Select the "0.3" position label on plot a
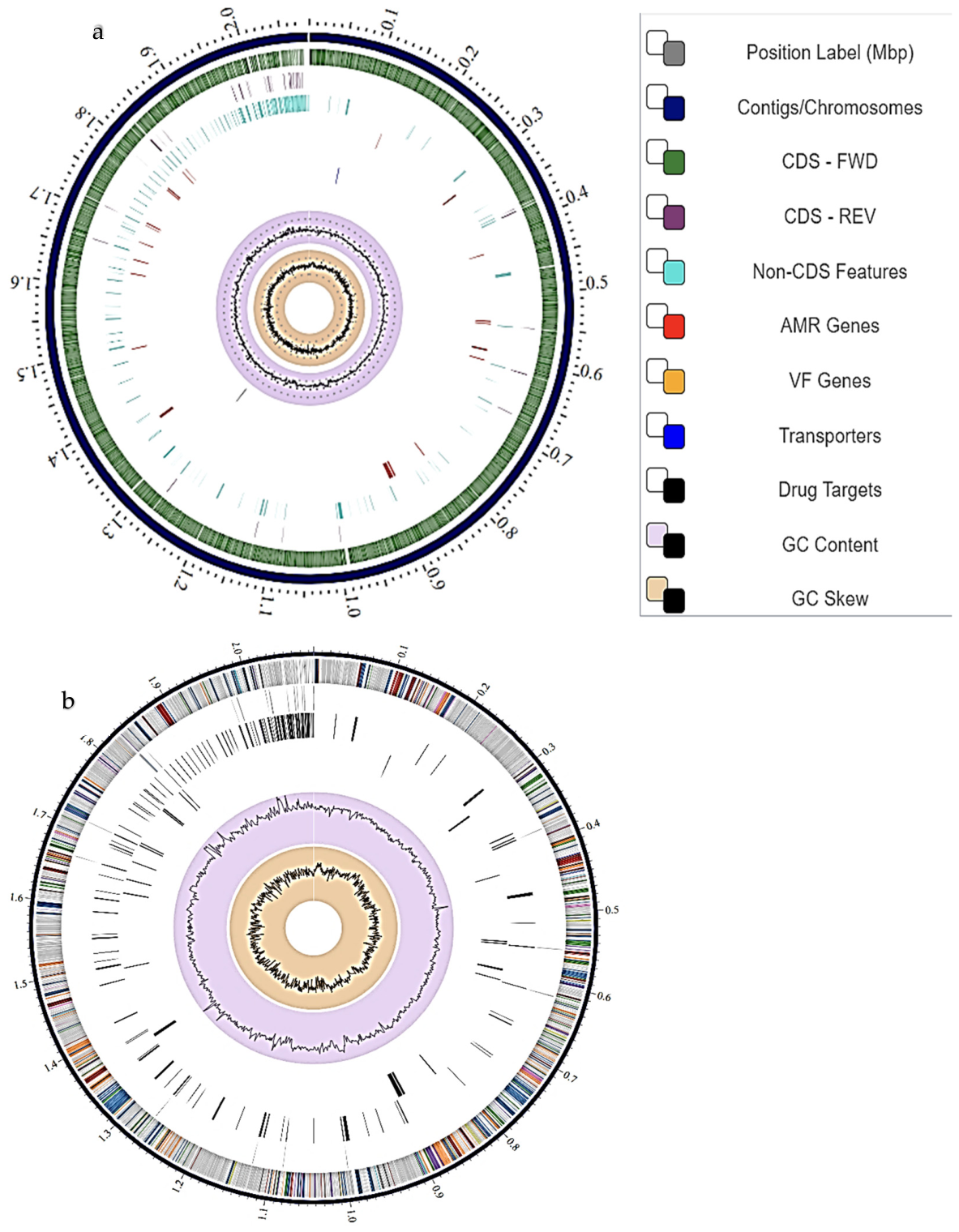The image size is (959, 1232). click(533, 118)
